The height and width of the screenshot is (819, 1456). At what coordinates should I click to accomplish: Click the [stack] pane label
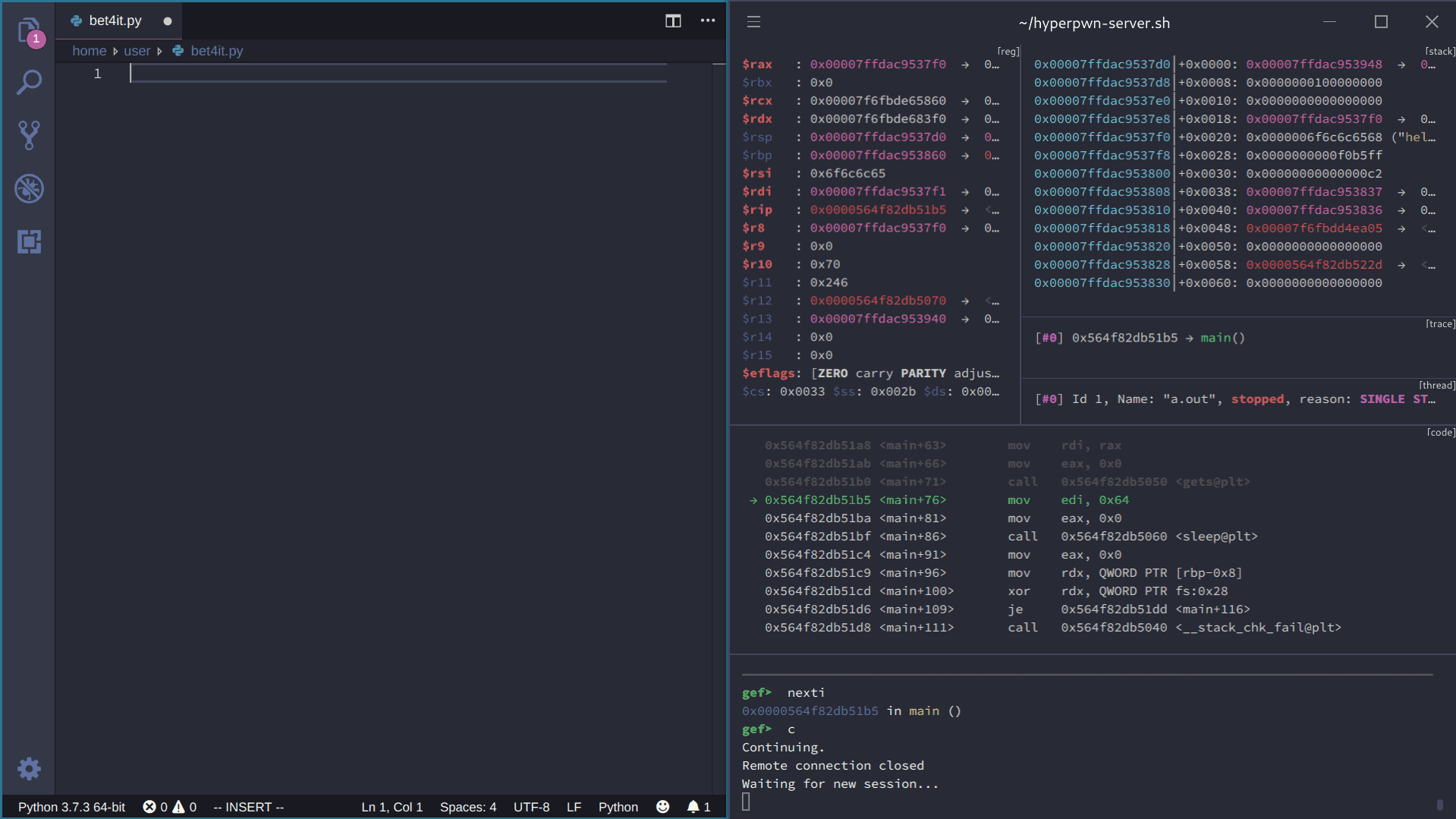[x=1440, y=52]
